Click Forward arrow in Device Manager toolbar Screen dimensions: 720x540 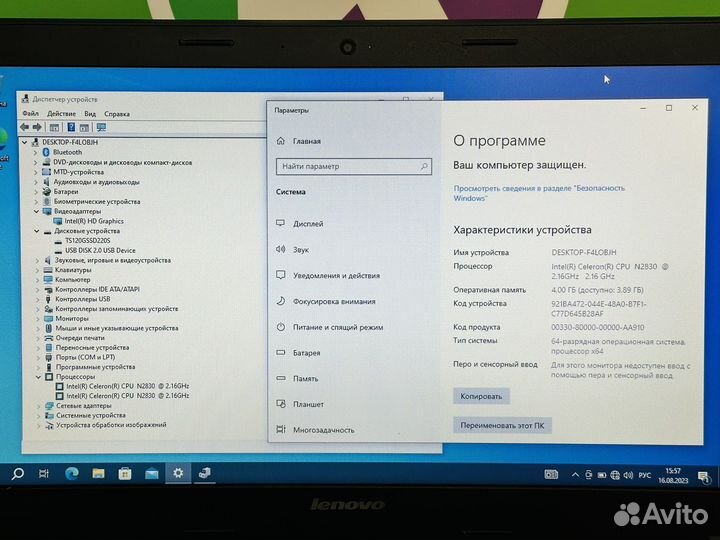click(x=37, y=127)
